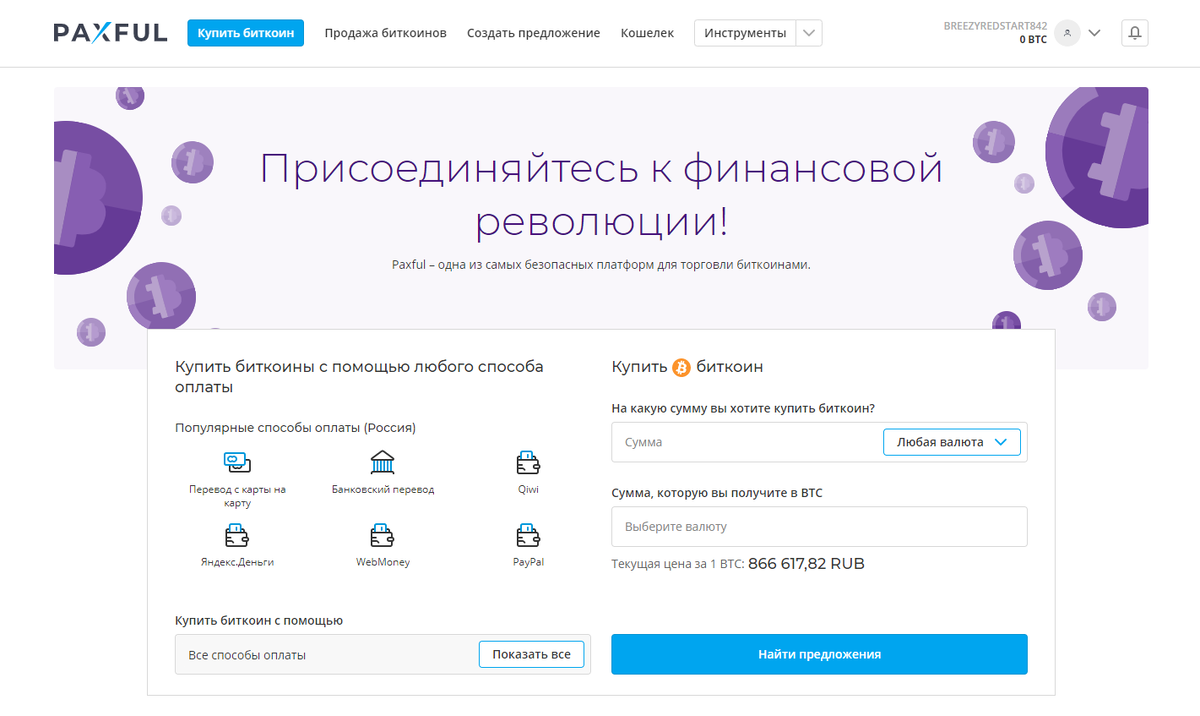The width and height of the screenshot is (1200, 716).
Task: Open the notifications bell icon
Action: (1135, 33)
